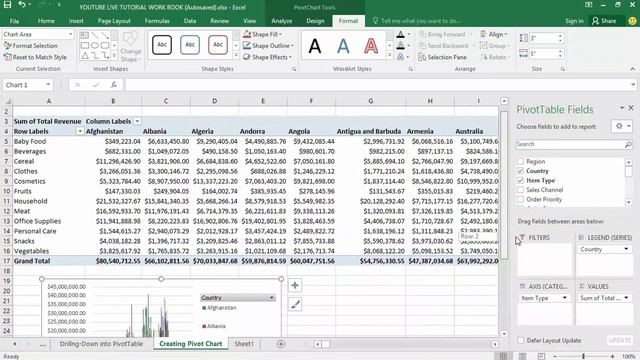
Task: Enable Defer Layout Update checkbox
Action: (521, 340)
